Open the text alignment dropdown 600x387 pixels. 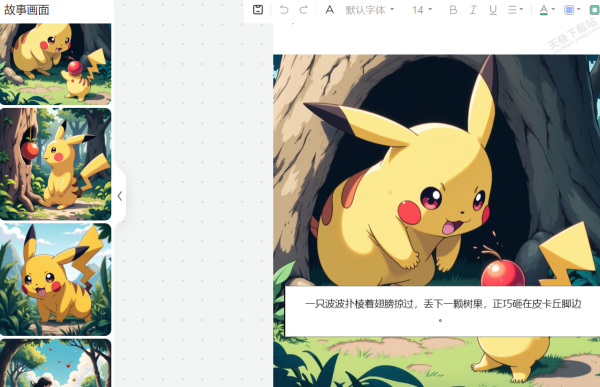pos(515,10)
